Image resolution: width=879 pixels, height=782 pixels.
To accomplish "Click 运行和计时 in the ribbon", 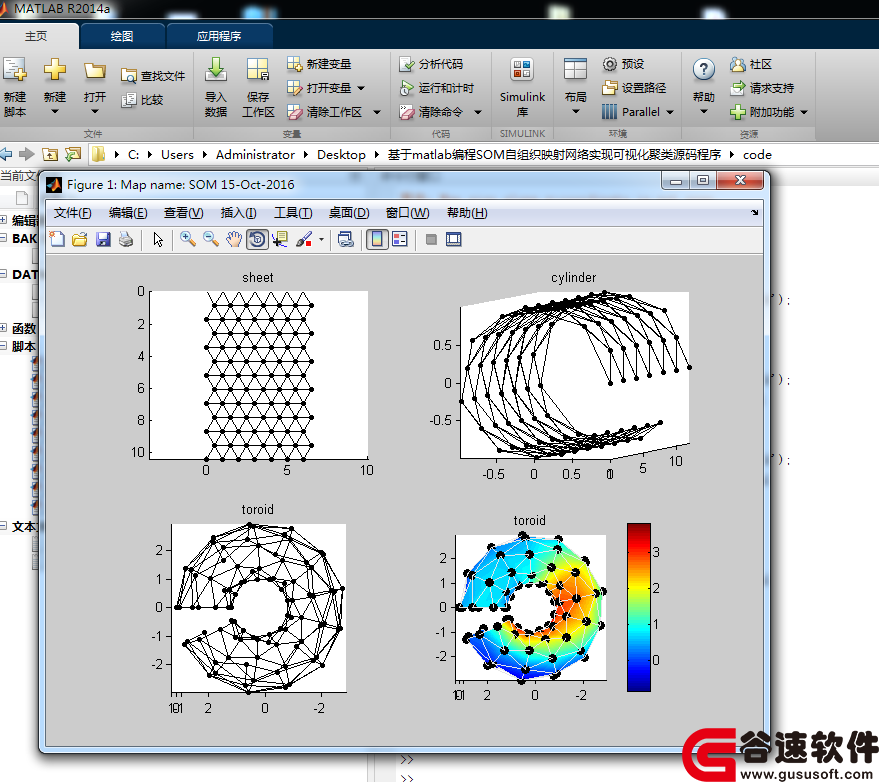I will [437, 88].
